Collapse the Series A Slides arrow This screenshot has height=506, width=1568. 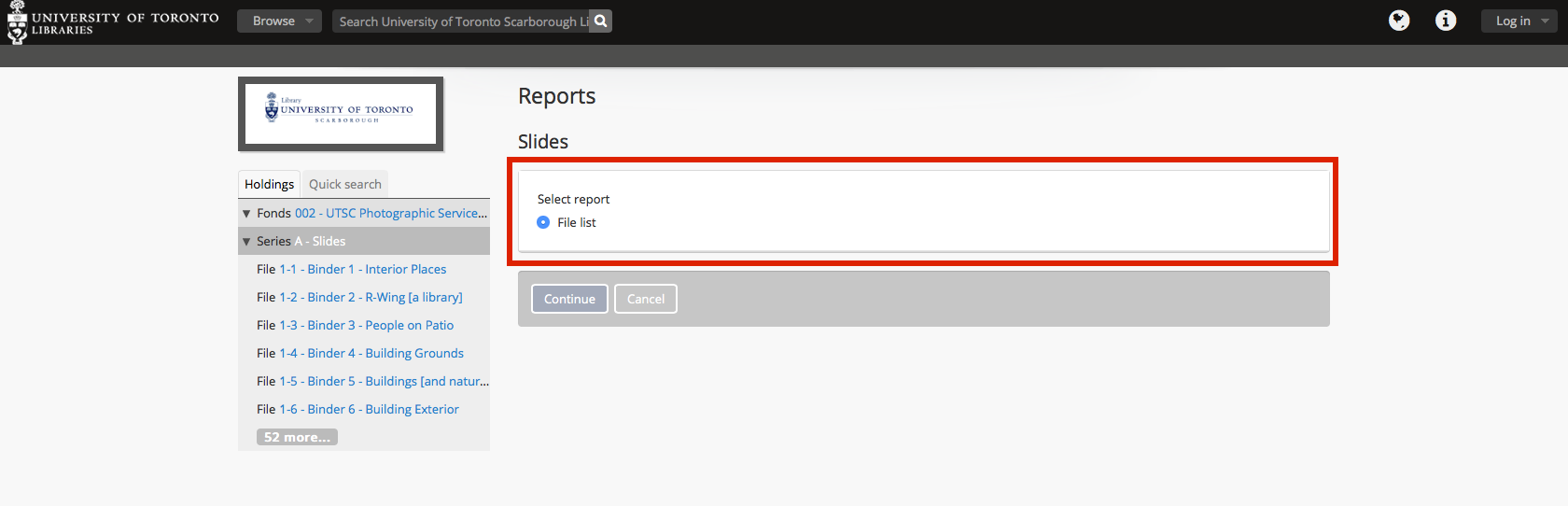(x=246, y=242)
